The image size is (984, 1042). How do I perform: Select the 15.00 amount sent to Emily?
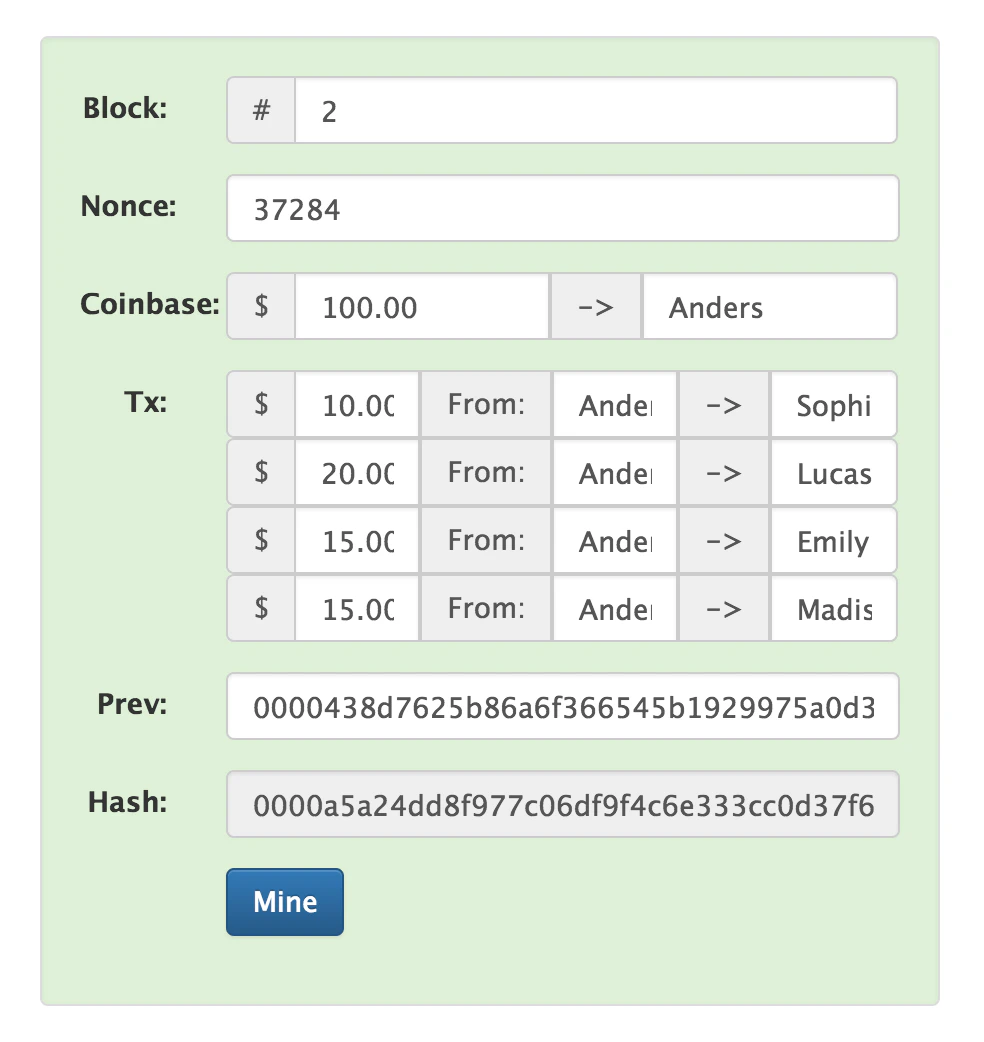pyautogui.click(x=356, y=541)
